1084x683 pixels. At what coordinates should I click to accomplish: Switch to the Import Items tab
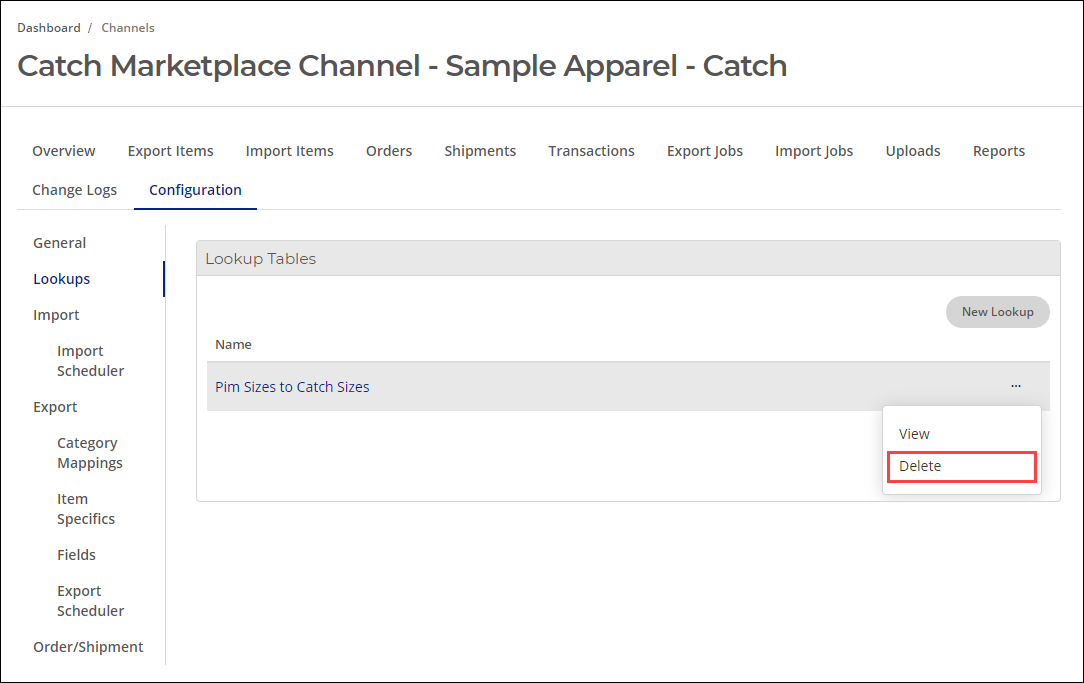290,151
